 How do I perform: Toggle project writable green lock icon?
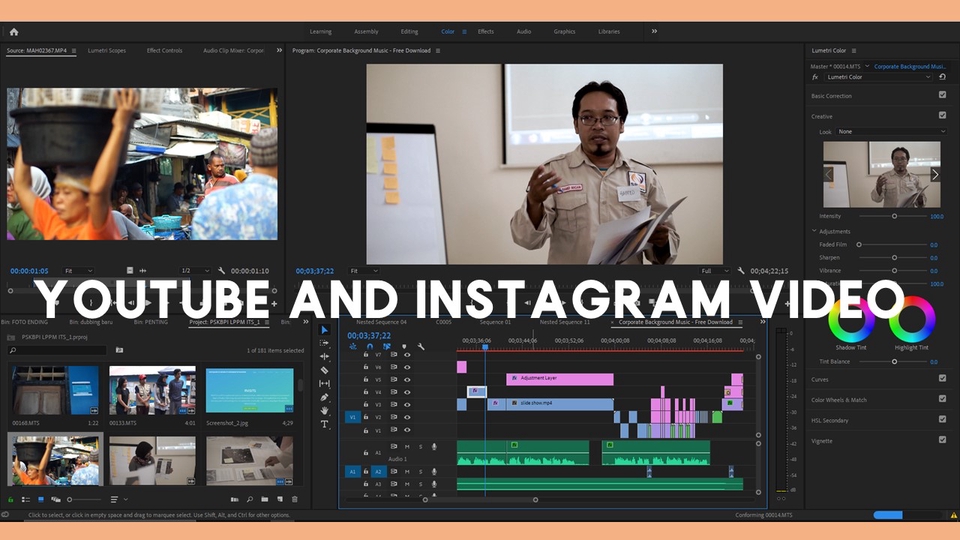pos(10,500)
